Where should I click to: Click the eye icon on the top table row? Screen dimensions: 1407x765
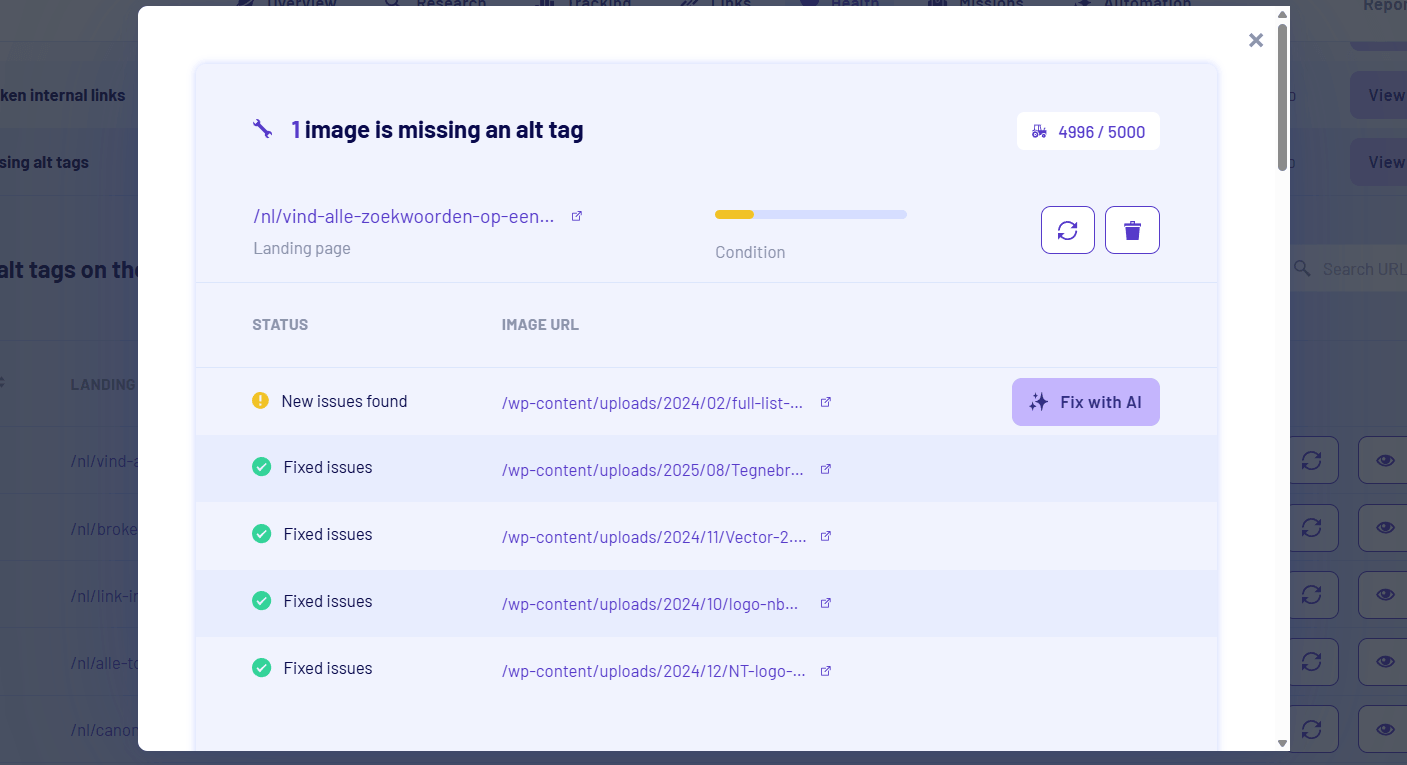point(1383,460)
